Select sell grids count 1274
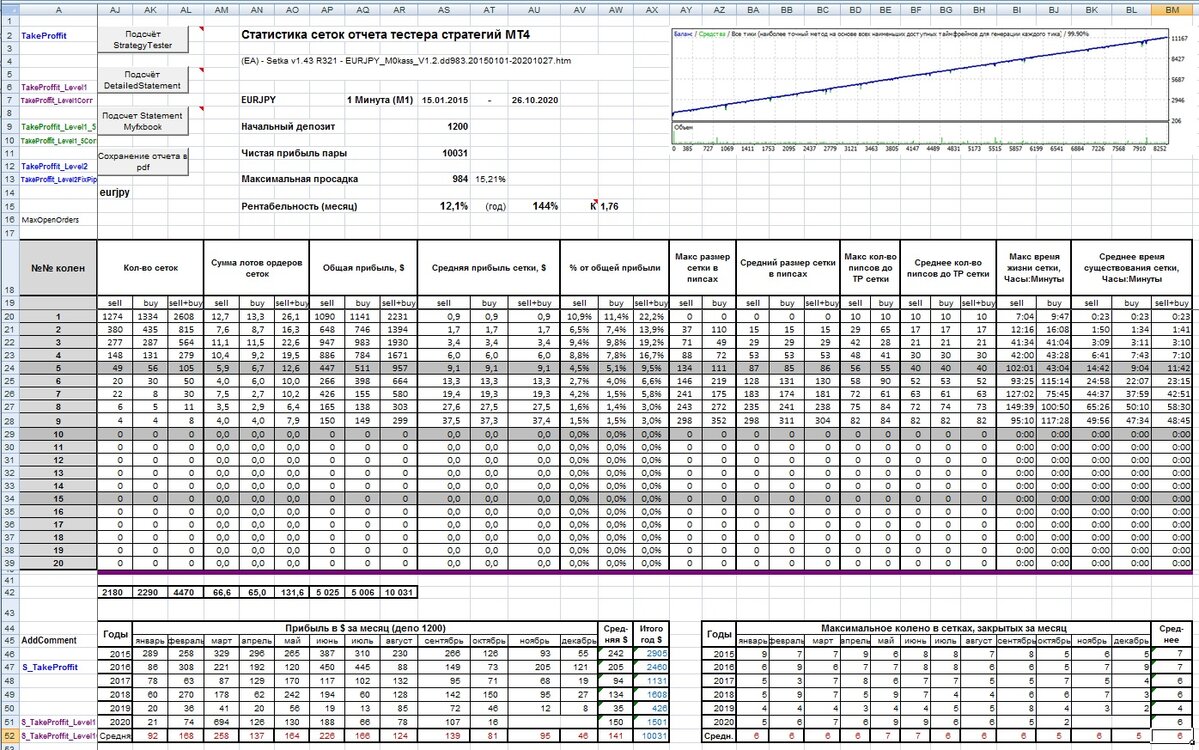 click(115, 317)
